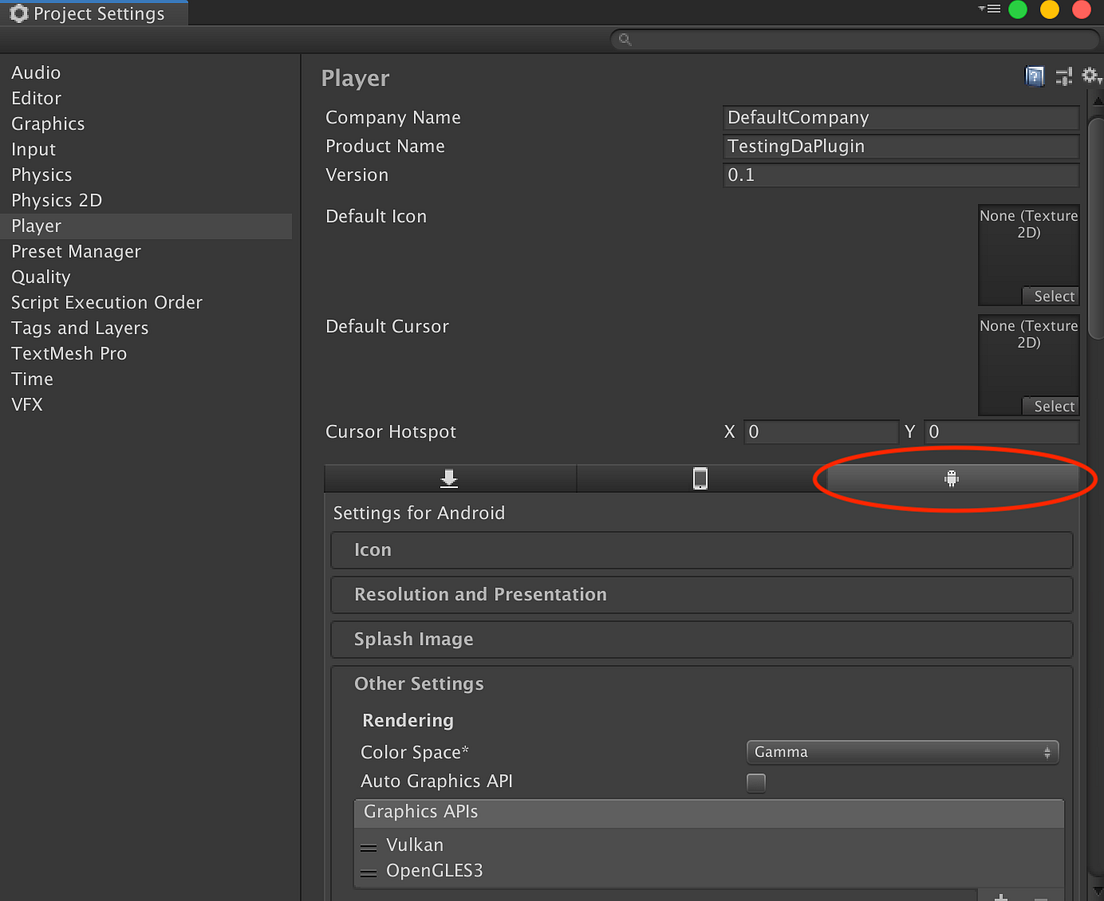Screen dimensions: 1104x901
Task: Open the settings gear context menu
Action: [1090, 76]
